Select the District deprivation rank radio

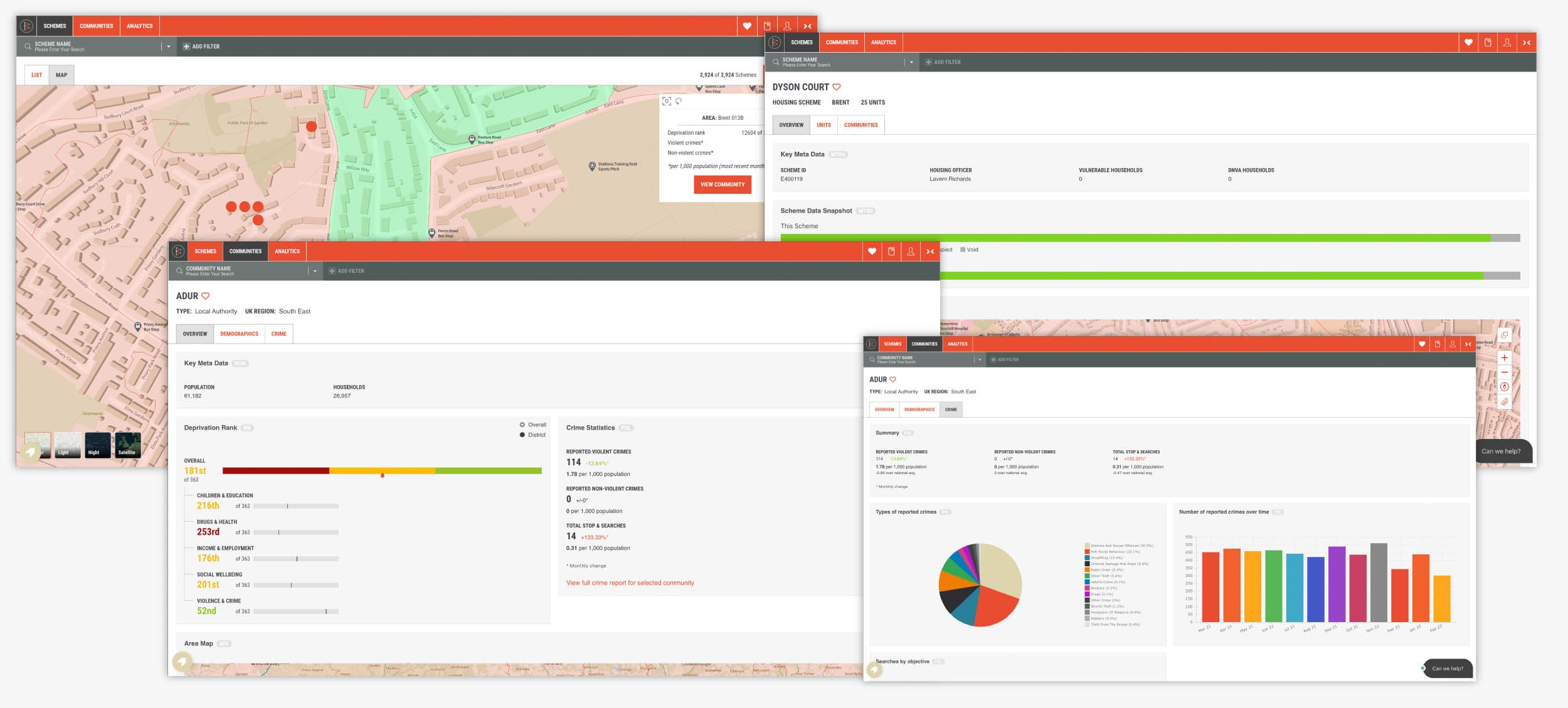[x=522, y=435]
